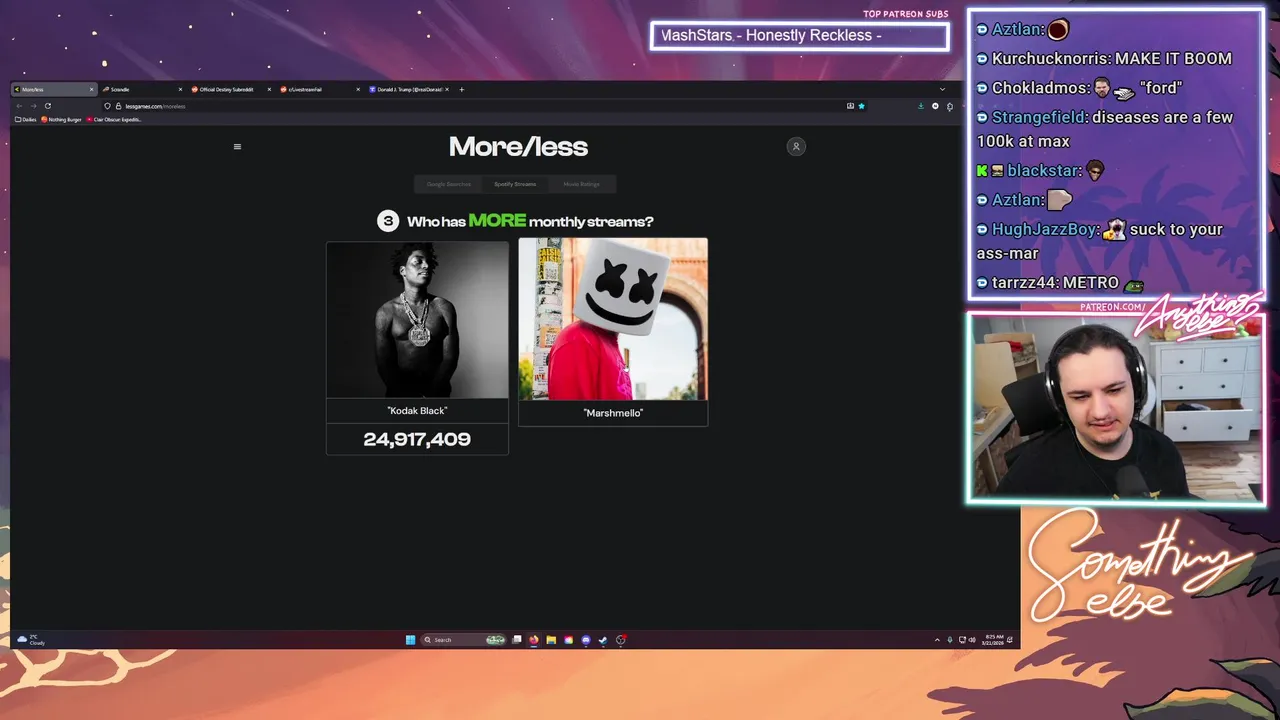Click the site padlock security icon

pos(118,106)
